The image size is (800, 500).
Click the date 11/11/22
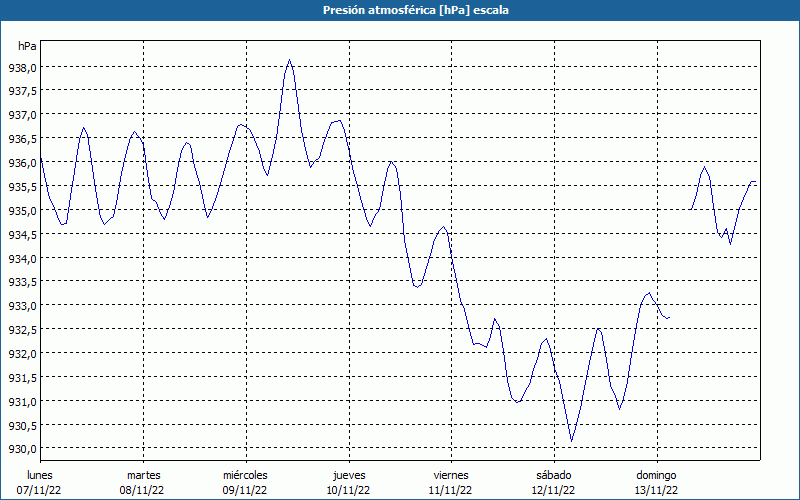point(451,490)
